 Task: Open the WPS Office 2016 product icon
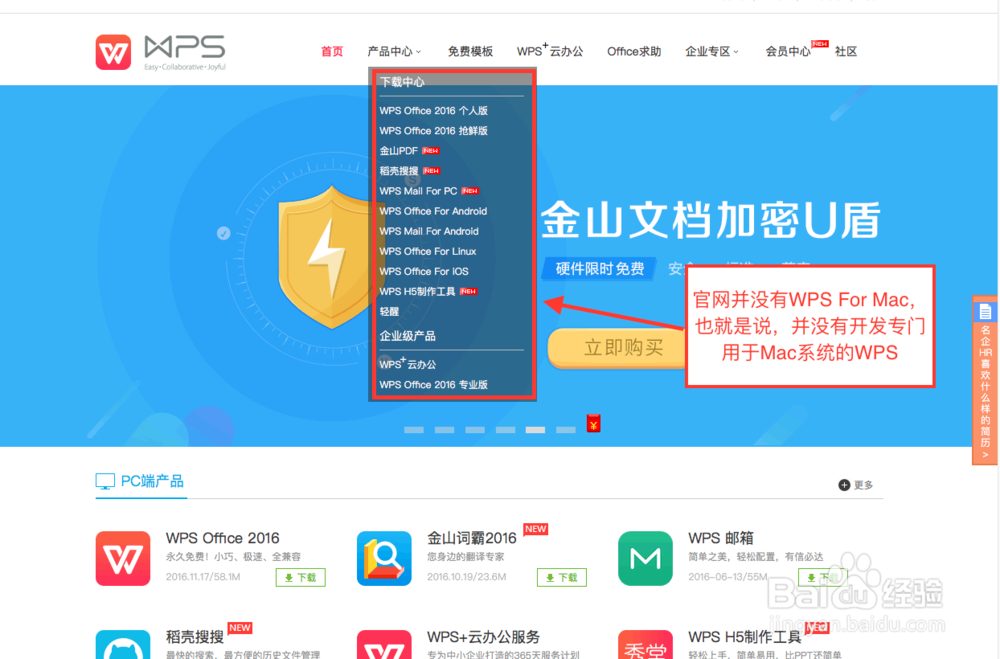(x=123, y=558)
